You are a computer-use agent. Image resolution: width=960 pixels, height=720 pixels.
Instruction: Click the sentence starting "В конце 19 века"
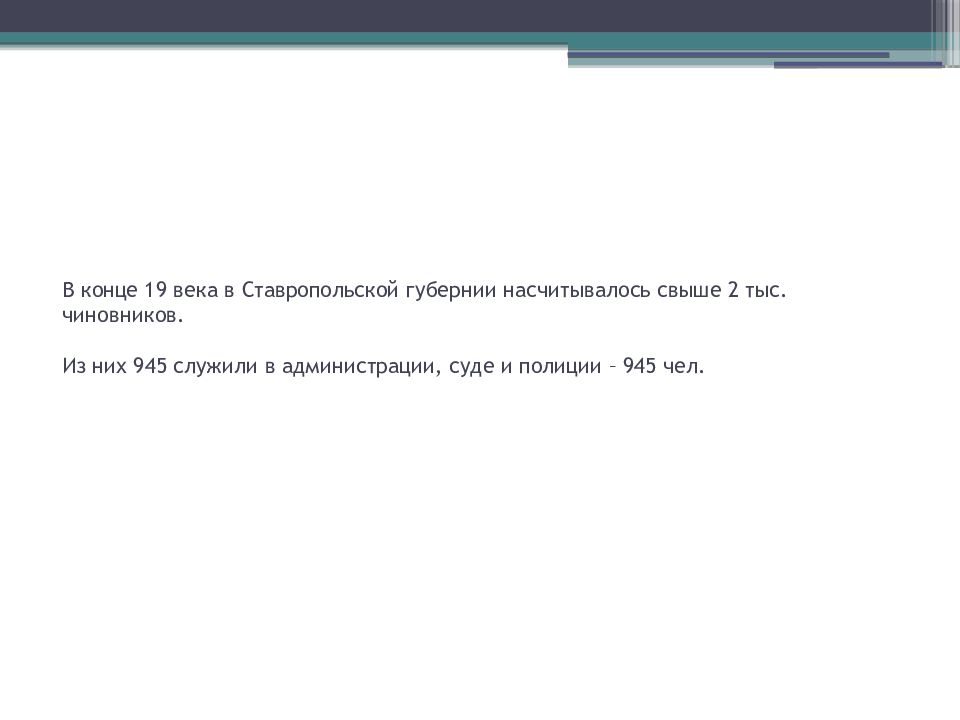[x=424, y=302]
